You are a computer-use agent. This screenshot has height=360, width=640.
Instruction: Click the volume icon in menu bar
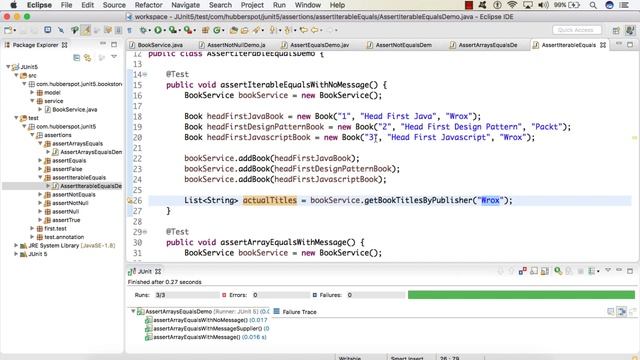[543, 5]
